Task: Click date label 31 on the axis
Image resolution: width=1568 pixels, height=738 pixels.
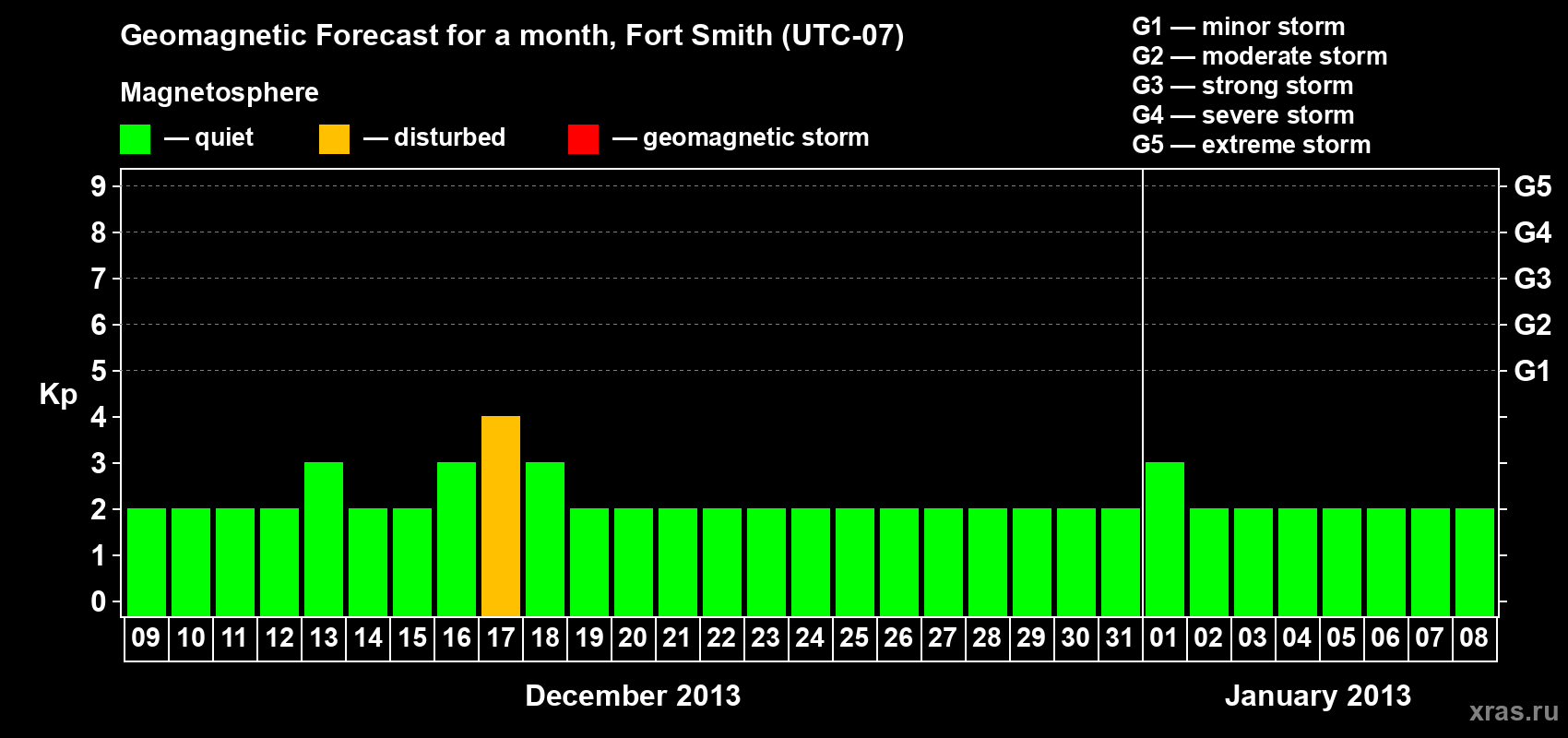Action: coord(1120,637)
